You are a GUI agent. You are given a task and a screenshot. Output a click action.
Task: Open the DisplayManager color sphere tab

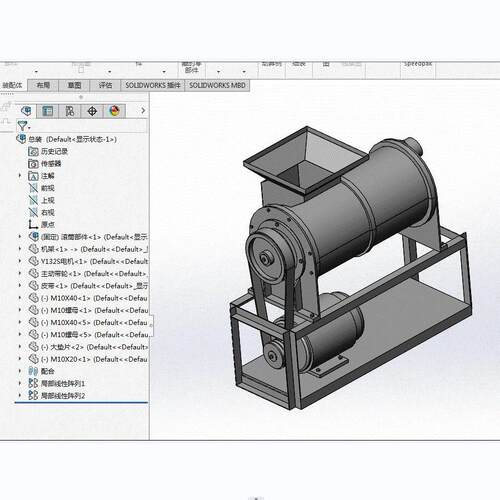tap(114, 111)
